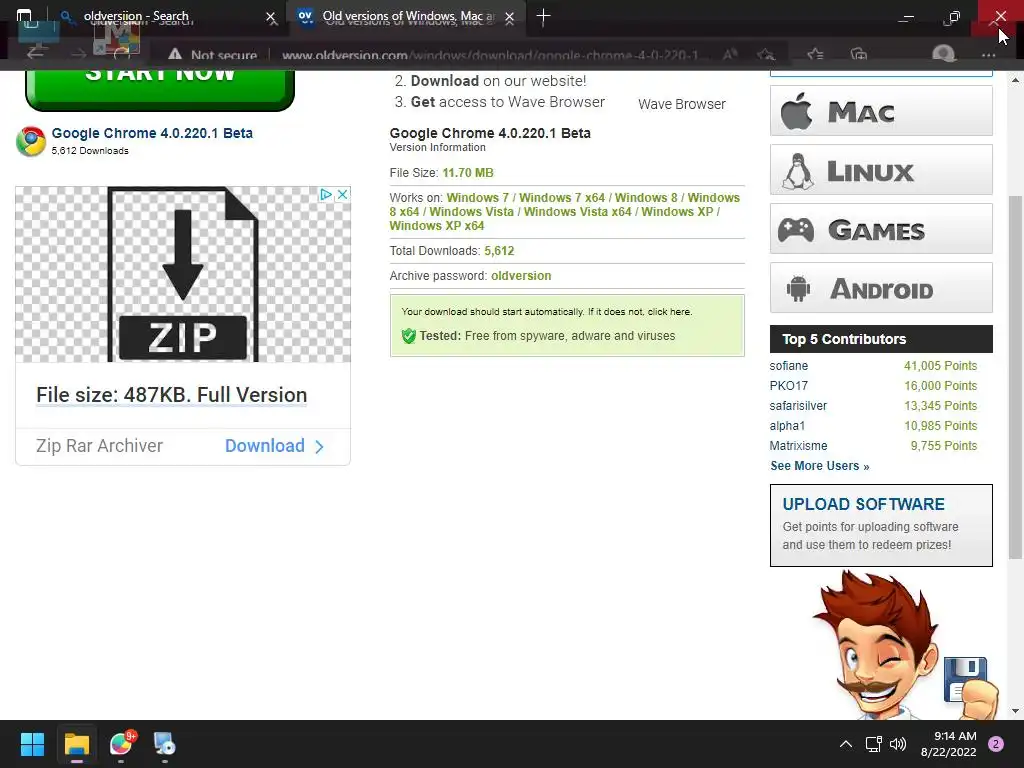Click the ZIP file ad image

pyautogui.click(x=183, y=274)
